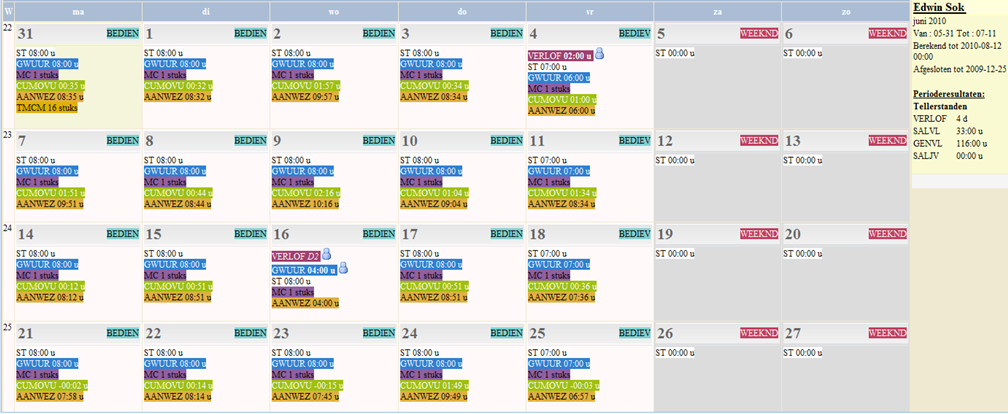Click the WEEKND label on day 5
The height and width of the screenshot is (414, 1008).
(x=759, y=33)
